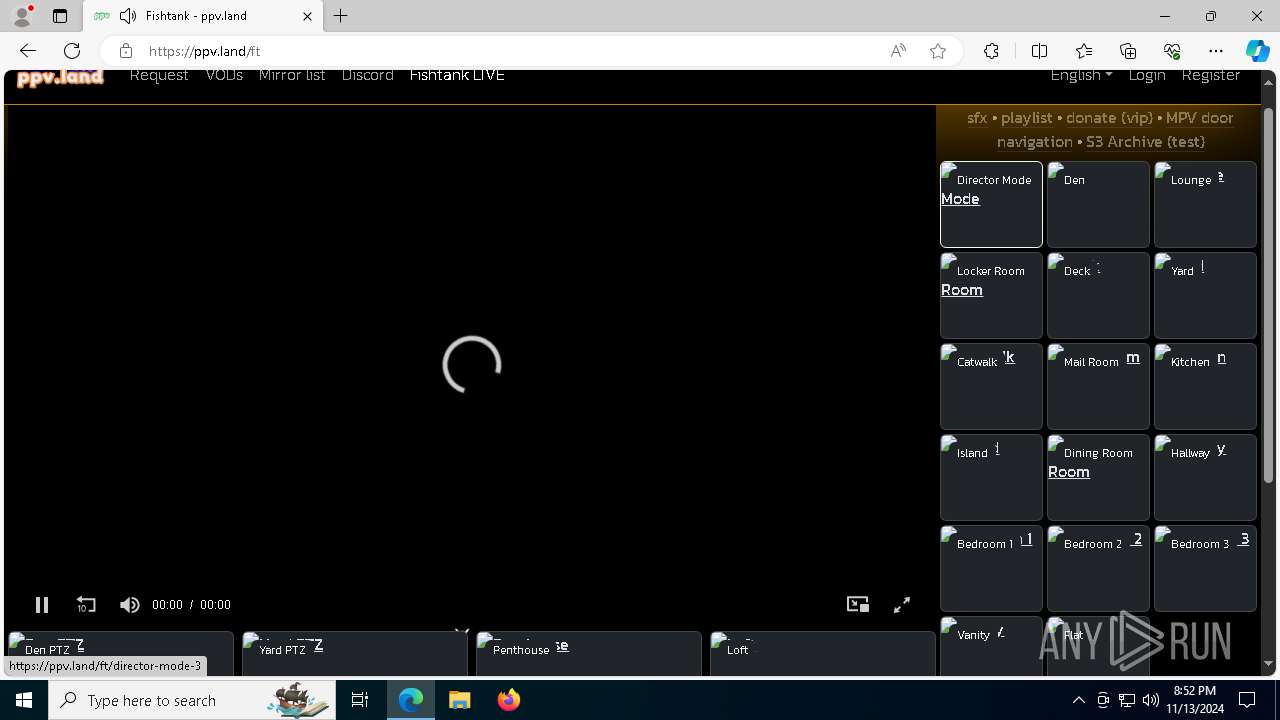Open the Discord link
This screenshot has width=1280, height=720.
tap(367, 75)
